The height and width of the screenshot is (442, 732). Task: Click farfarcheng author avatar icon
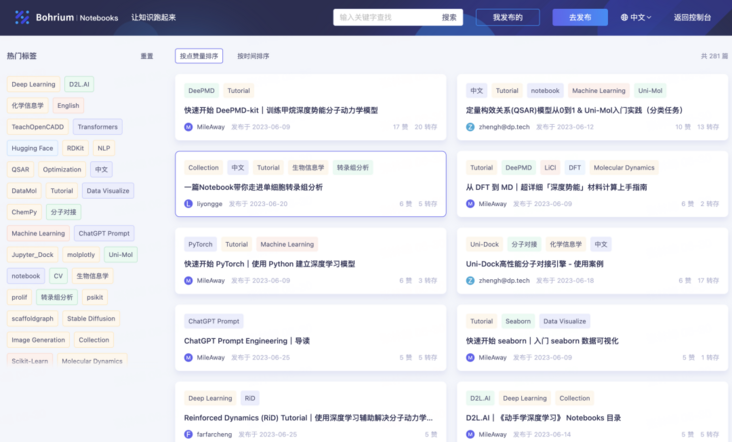tap(188, 435)
